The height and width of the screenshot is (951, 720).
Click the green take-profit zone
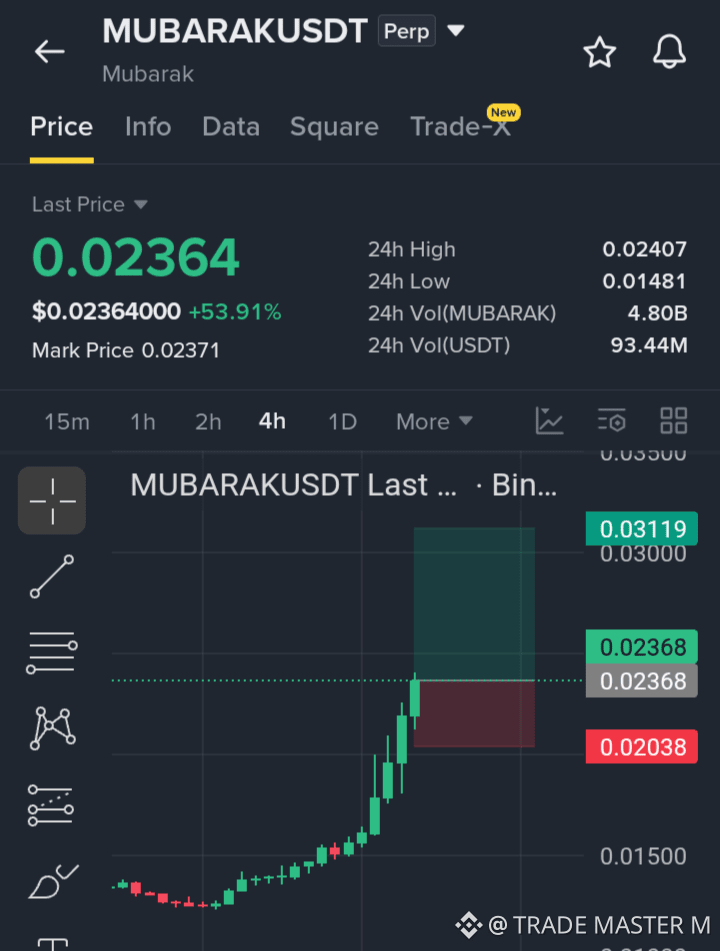[x=474, y=604]
